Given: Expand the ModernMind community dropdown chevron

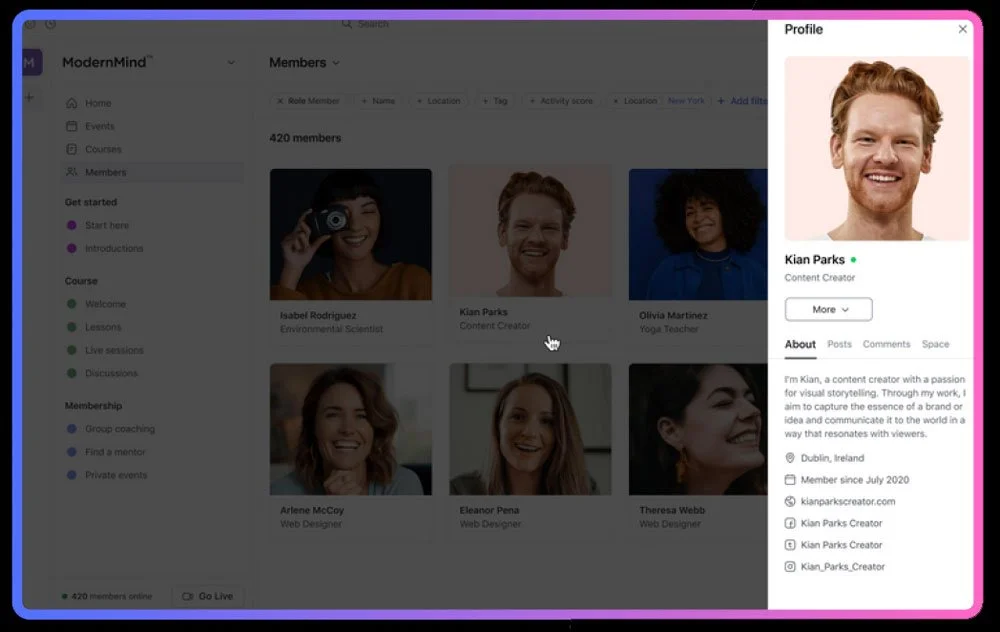Looking at the screenshot, I should point(231,62).
